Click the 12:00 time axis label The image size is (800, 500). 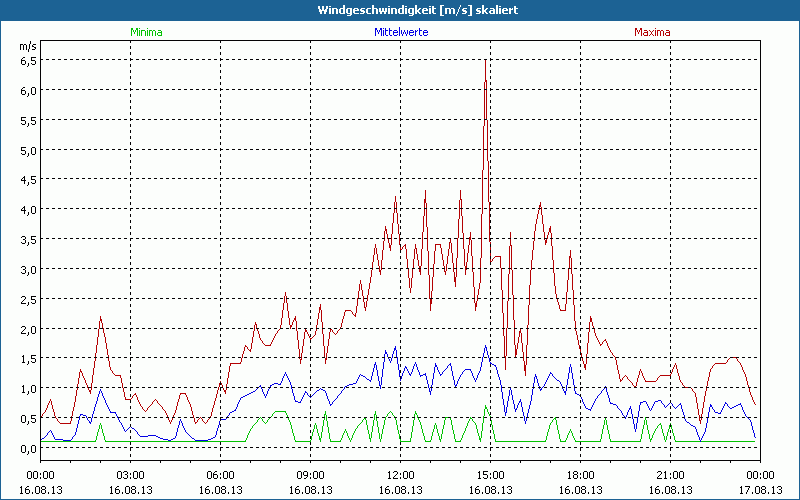(400, 475)
